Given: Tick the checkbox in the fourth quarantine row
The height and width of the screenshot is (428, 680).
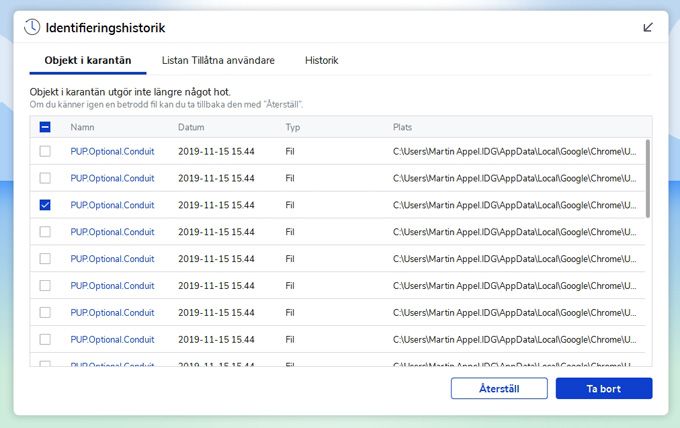Looking at the screenshot, I should tap(45, 232).
